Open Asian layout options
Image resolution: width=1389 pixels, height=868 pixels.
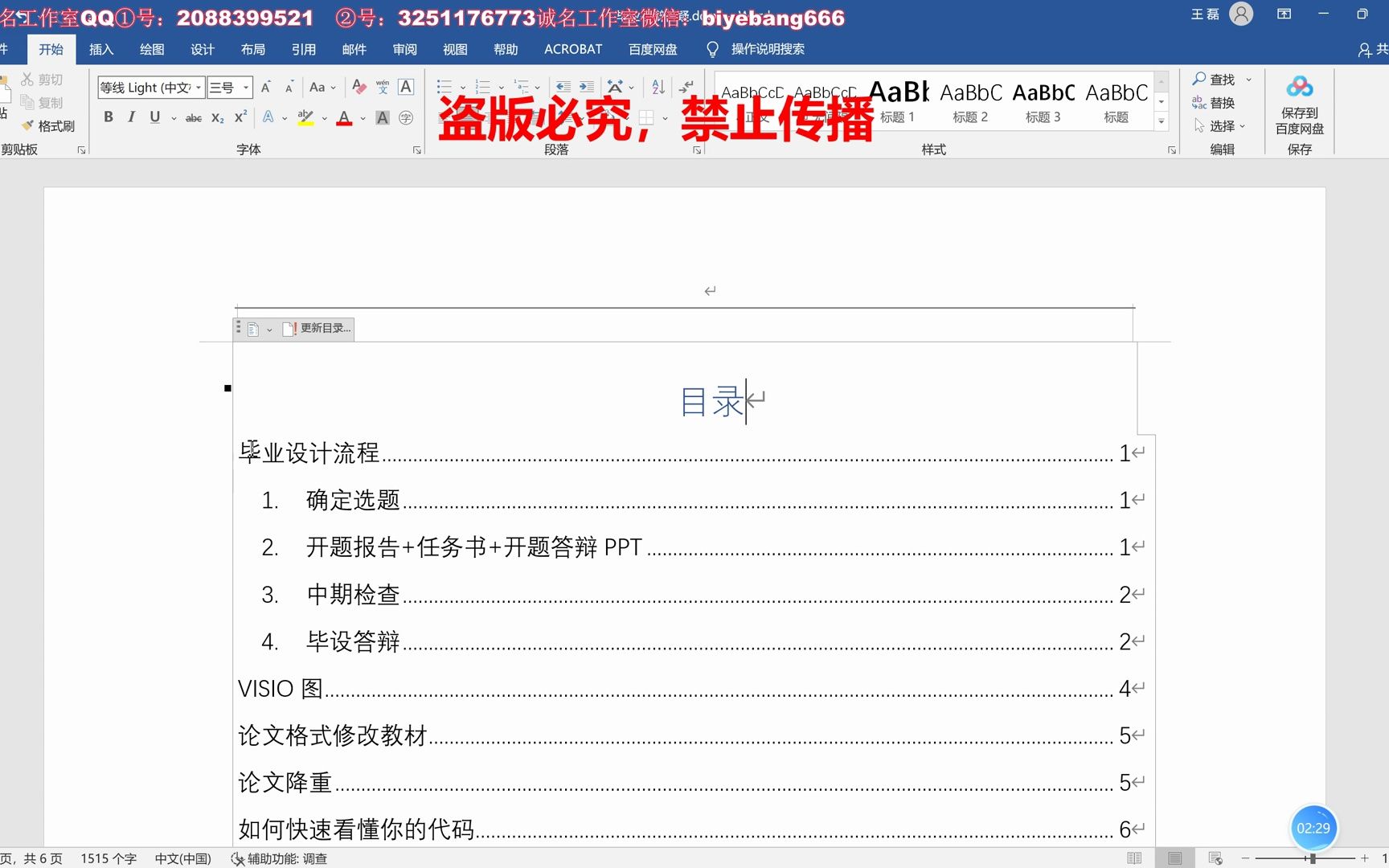[616, 87]
